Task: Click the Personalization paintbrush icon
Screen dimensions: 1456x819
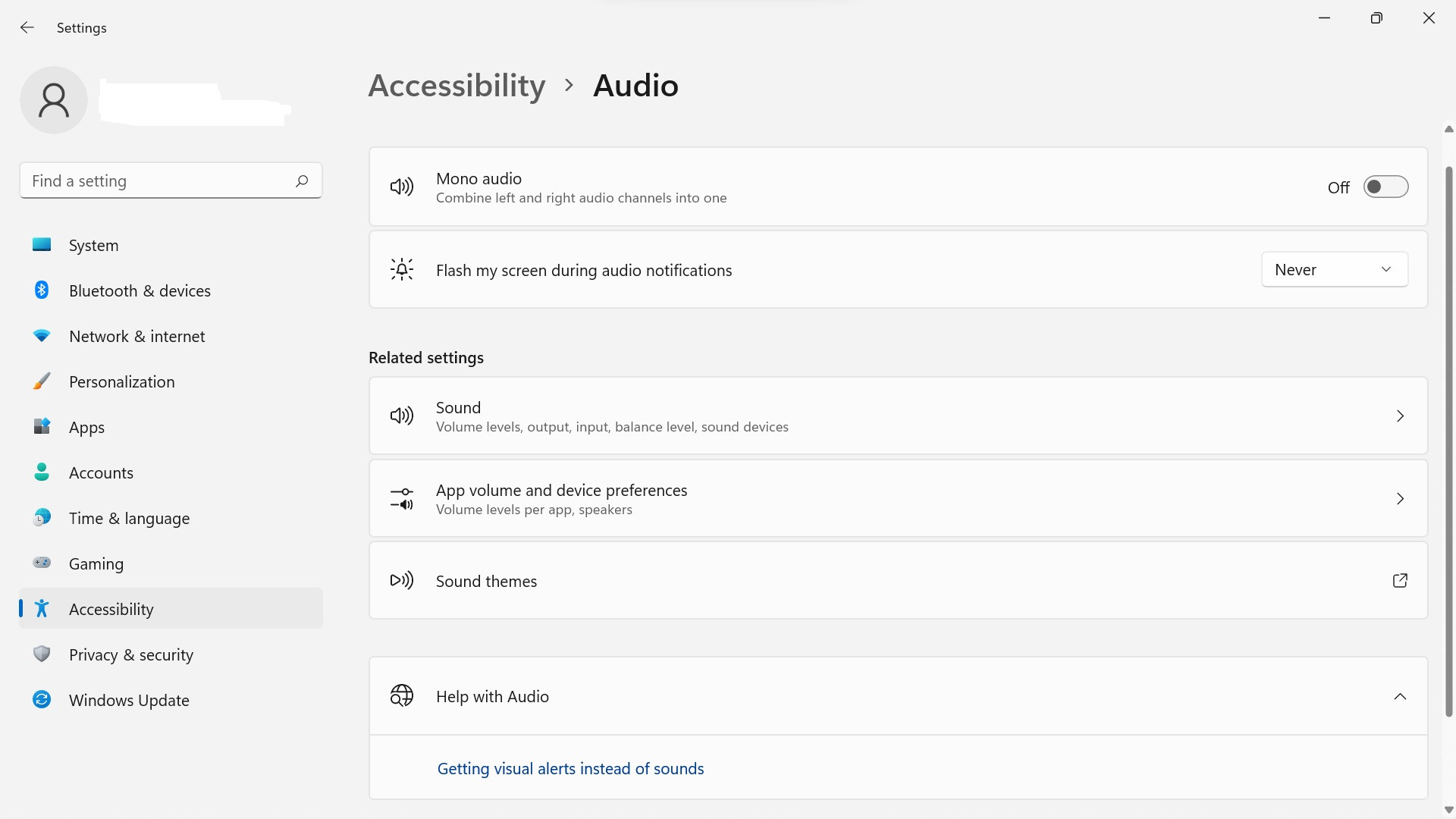Action: coord(42,381)
